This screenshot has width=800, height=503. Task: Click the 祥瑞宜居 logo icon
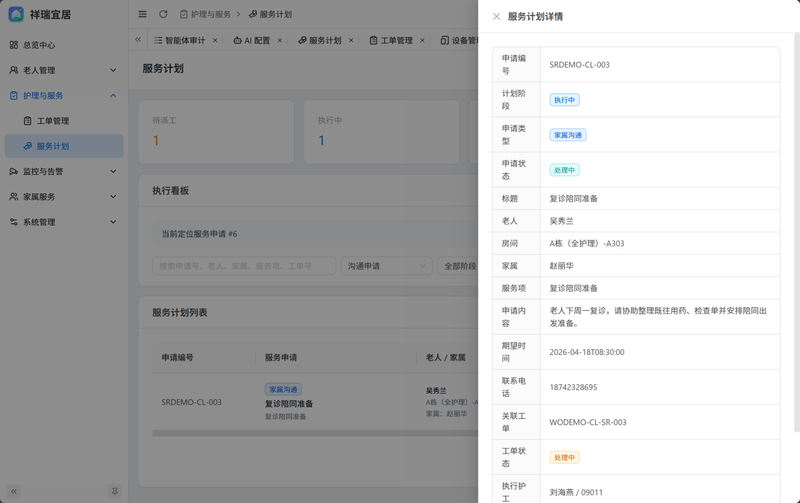point(16,14)
